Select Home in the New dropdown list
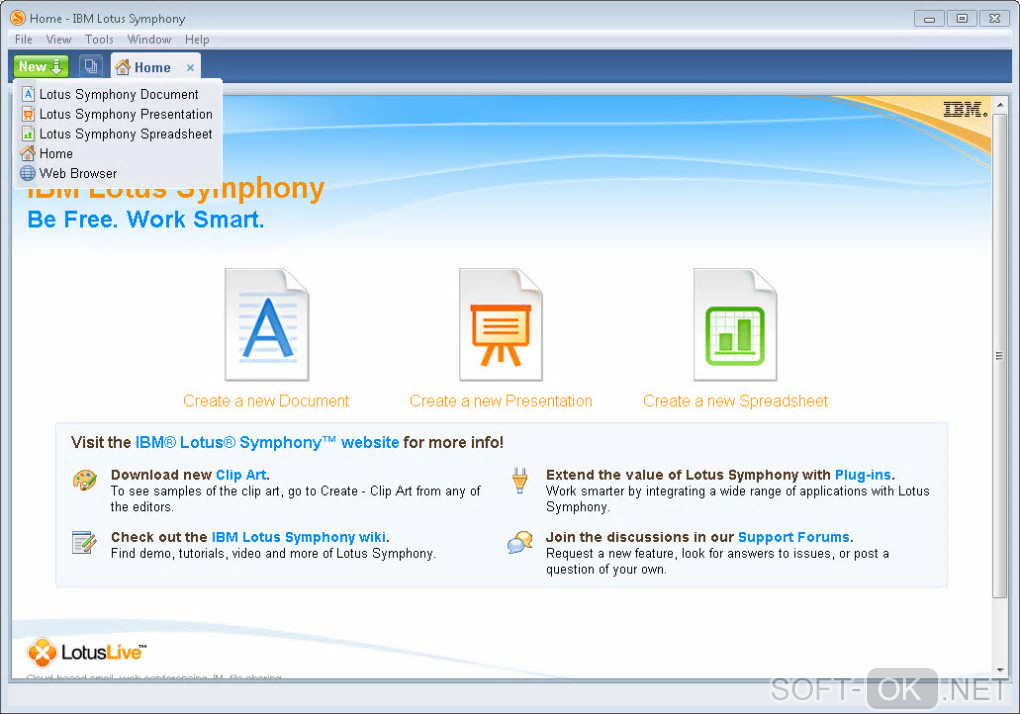 tap(118, 153)
